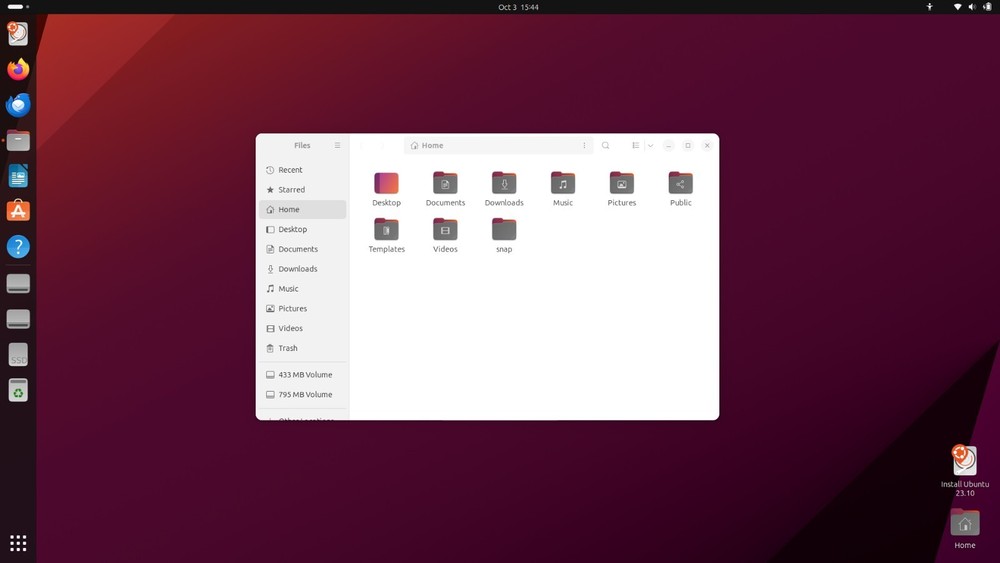This screenshot has height=563, width=1000.
Task: Select Pictures in the sidebar
Action: (302, 309)
